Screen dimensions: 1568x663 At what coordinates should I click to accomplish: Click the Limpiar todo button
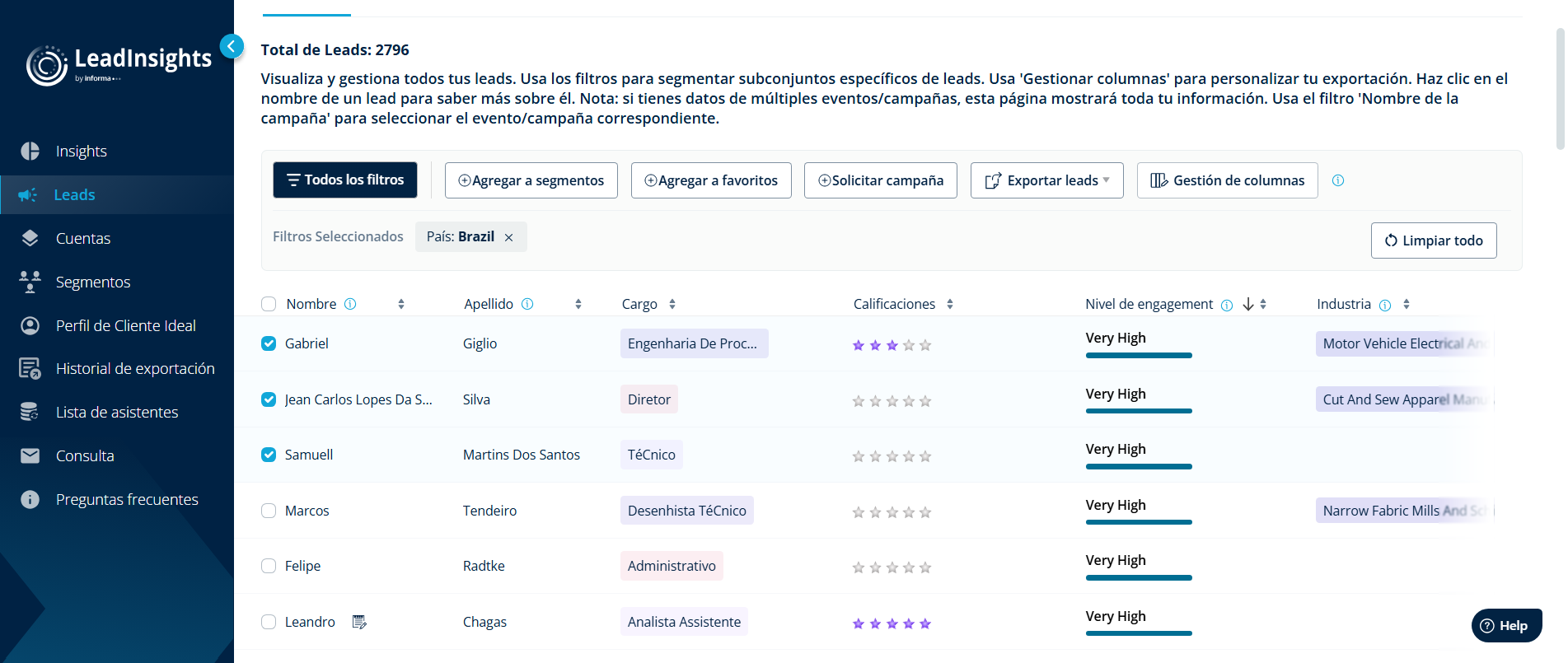pyautogui.click(x=1434, y=240)
